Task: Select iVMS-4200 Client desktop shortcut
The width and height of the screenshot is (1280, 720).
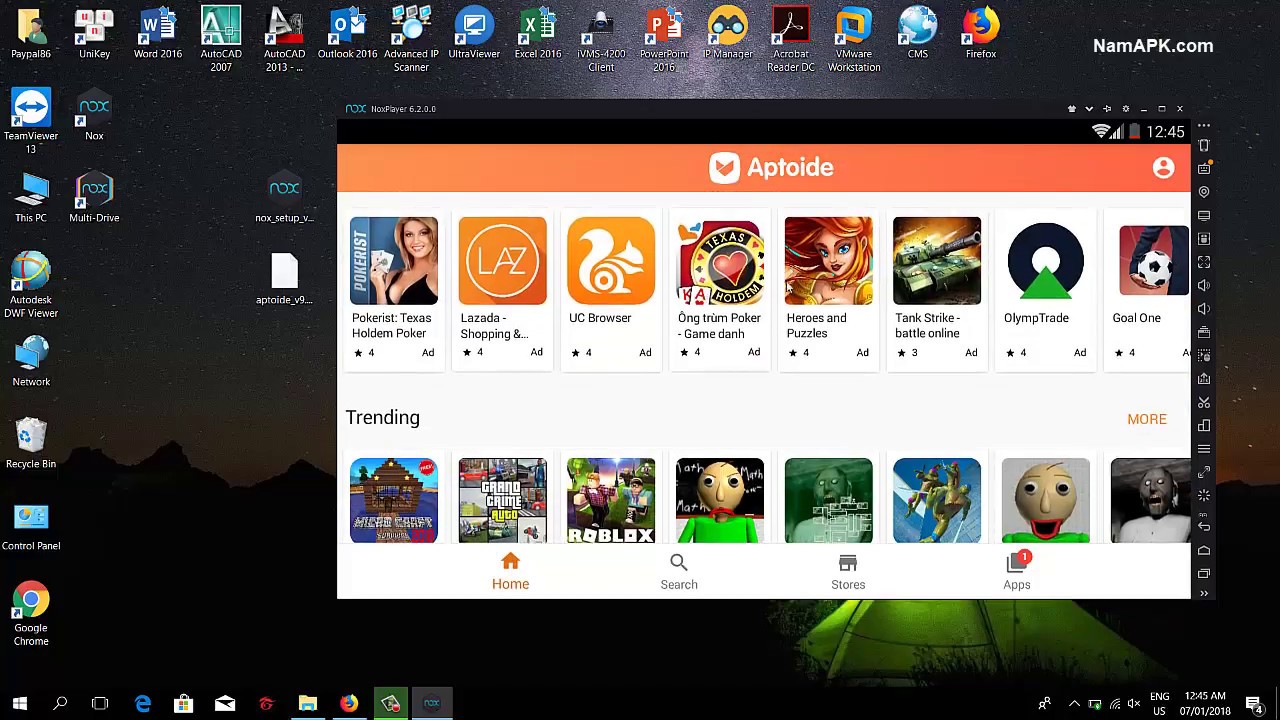Action: (601, 40)
